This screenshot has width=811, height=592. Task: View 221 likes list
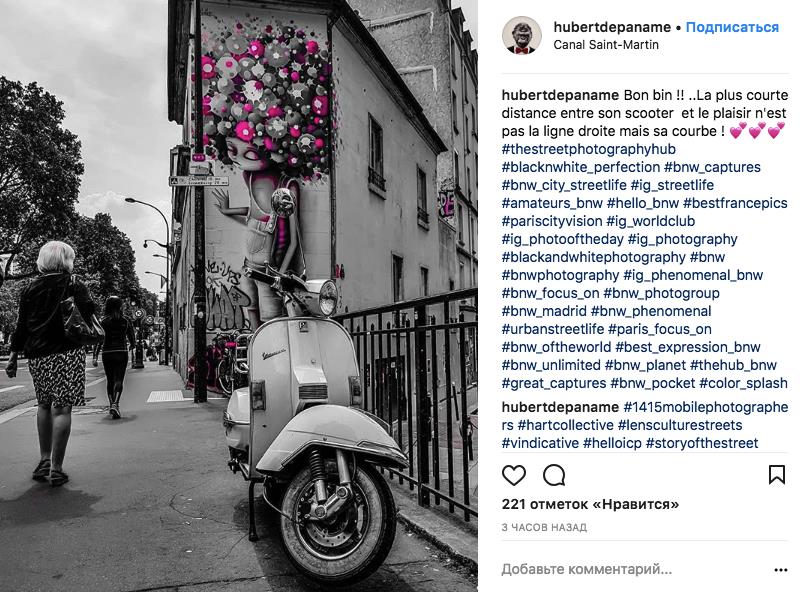pyautogui.click(x=590, y=504)
